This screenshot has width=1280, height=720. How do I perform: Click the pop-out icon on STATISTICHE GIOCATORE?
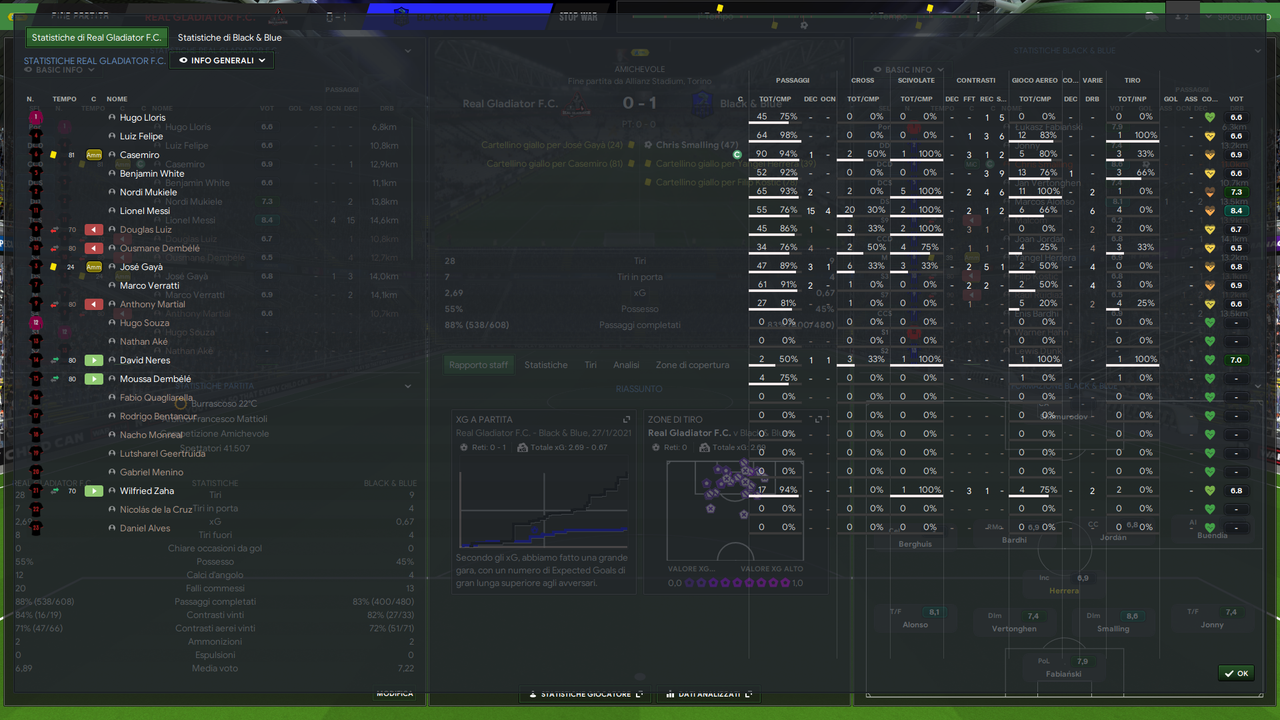(x=640, y=694)
